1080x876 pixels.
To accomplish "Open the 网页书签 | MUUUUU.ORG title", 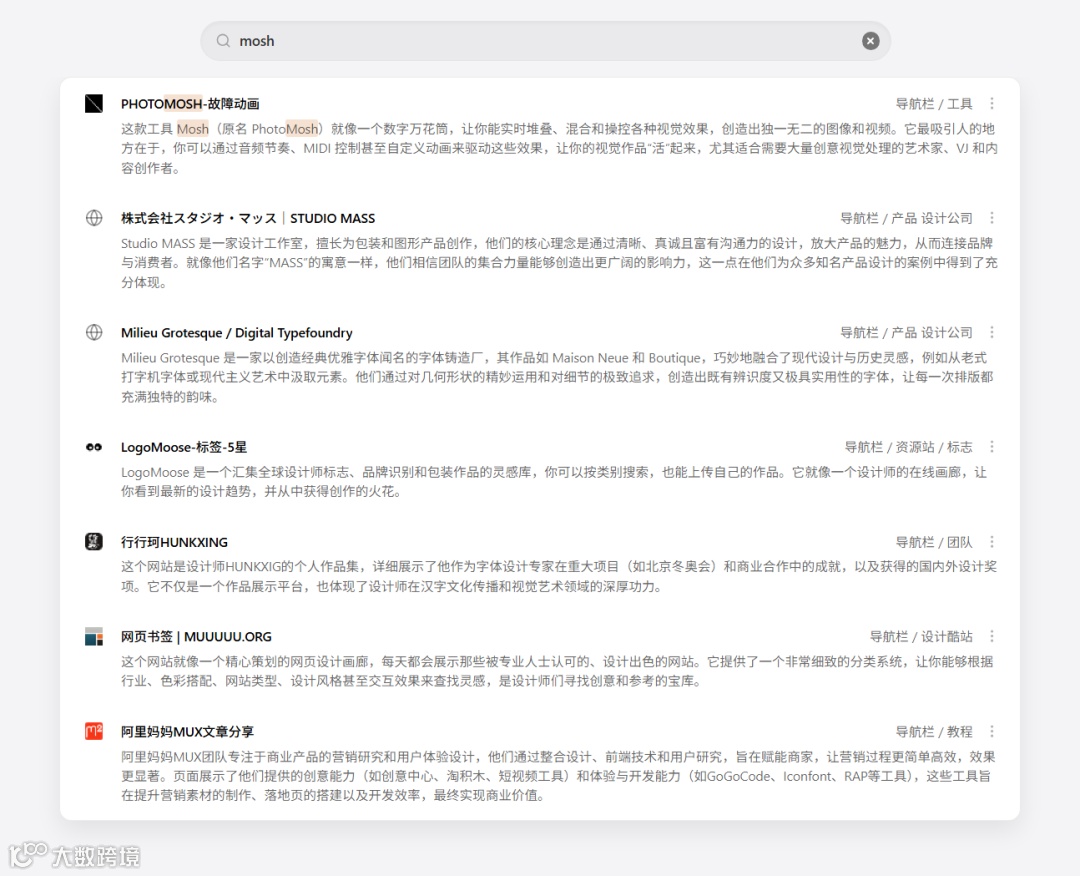I will 196,636.
